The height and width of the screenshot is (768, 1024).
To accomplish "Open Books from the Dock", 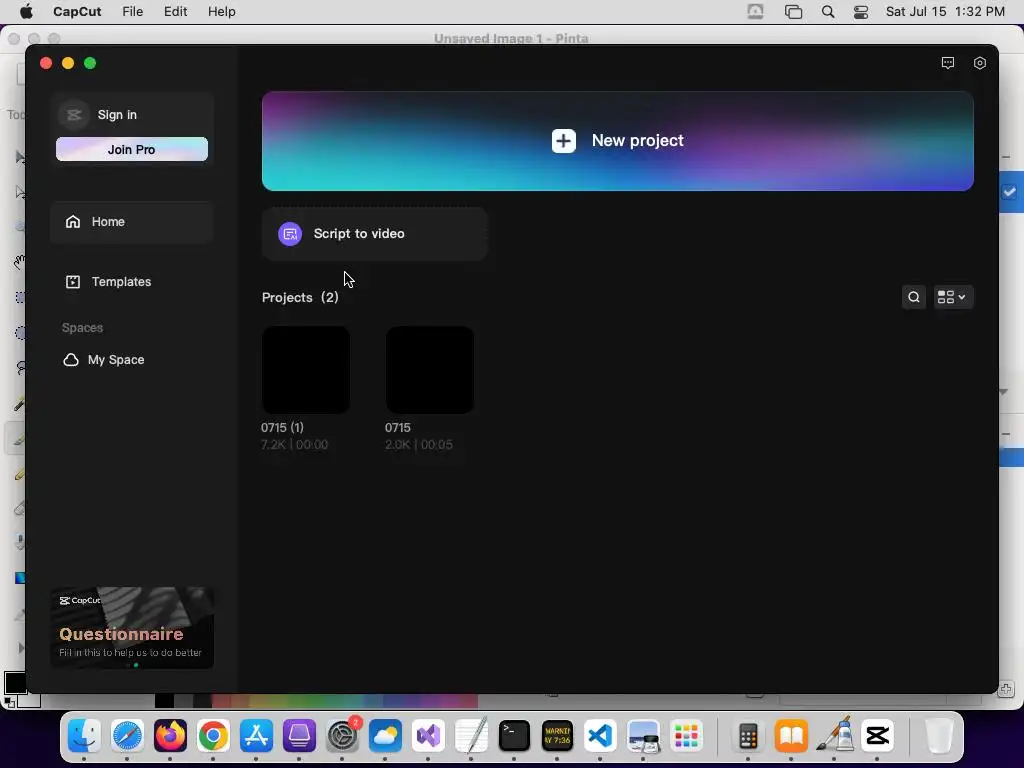I will tap(792, 736).
